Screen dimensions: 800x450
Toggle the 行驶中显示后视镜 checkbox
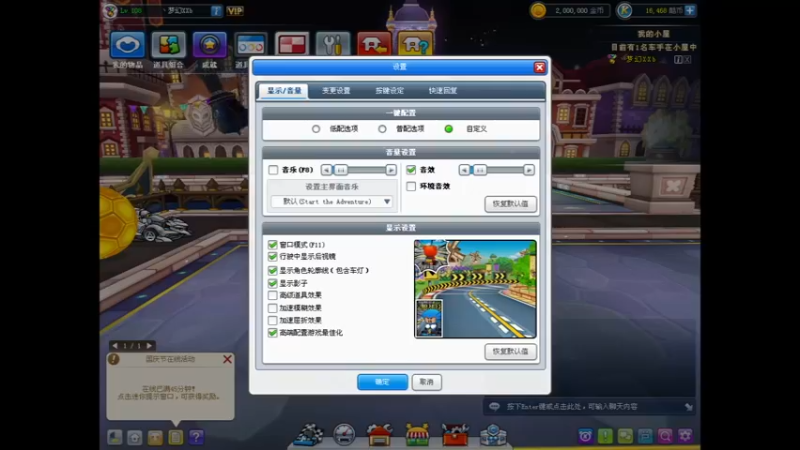(x=272, y=257)
